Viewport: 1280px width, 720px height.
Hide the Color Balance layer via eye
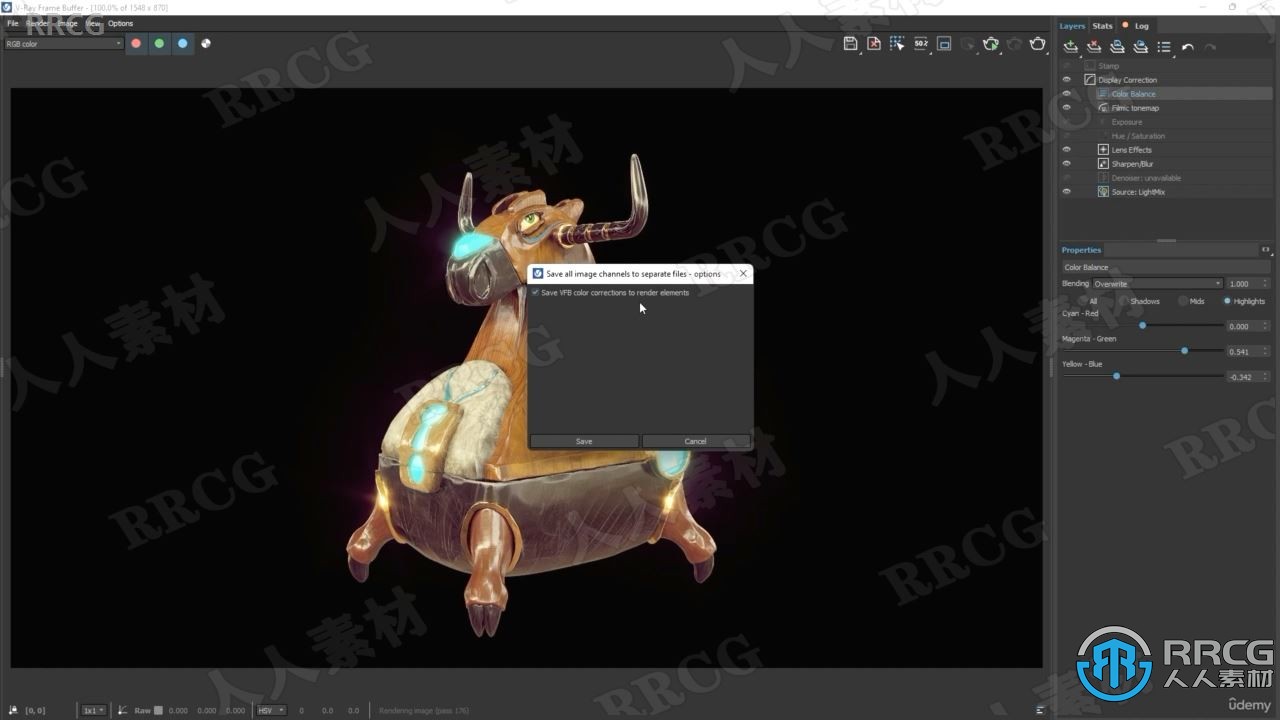pos(1066,94)
